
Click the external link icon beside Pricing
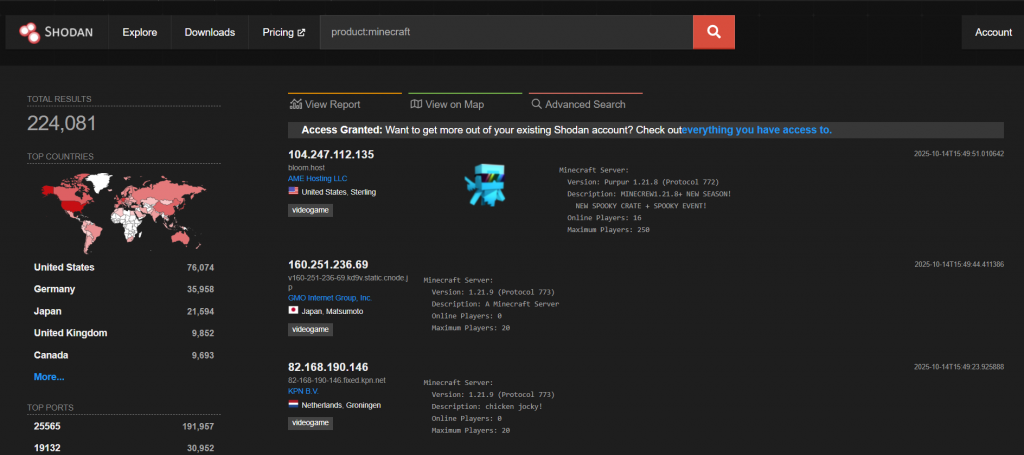coord(301,33)
